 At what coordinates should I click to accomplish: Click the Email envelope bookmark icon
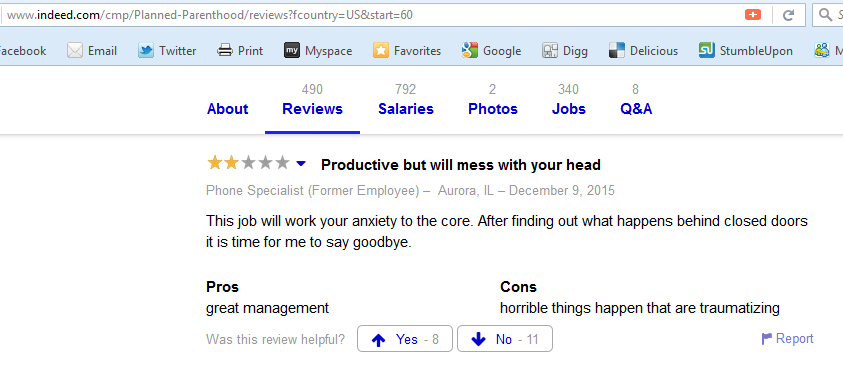point(75,51)
